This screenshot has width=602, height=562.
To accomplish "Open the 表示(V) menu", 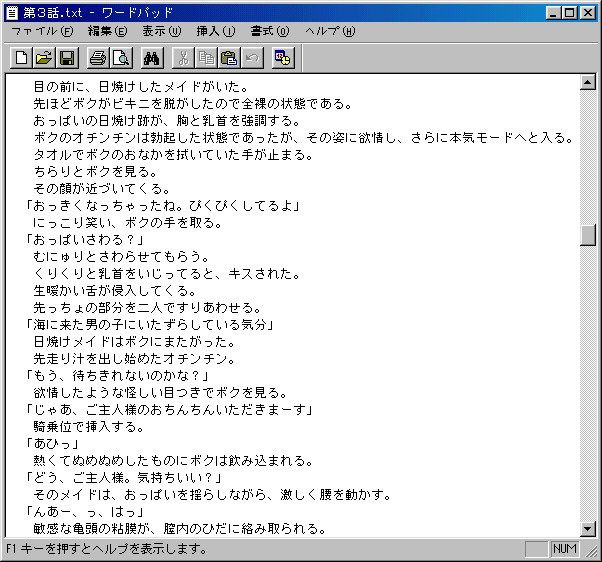I will [161, 31].
